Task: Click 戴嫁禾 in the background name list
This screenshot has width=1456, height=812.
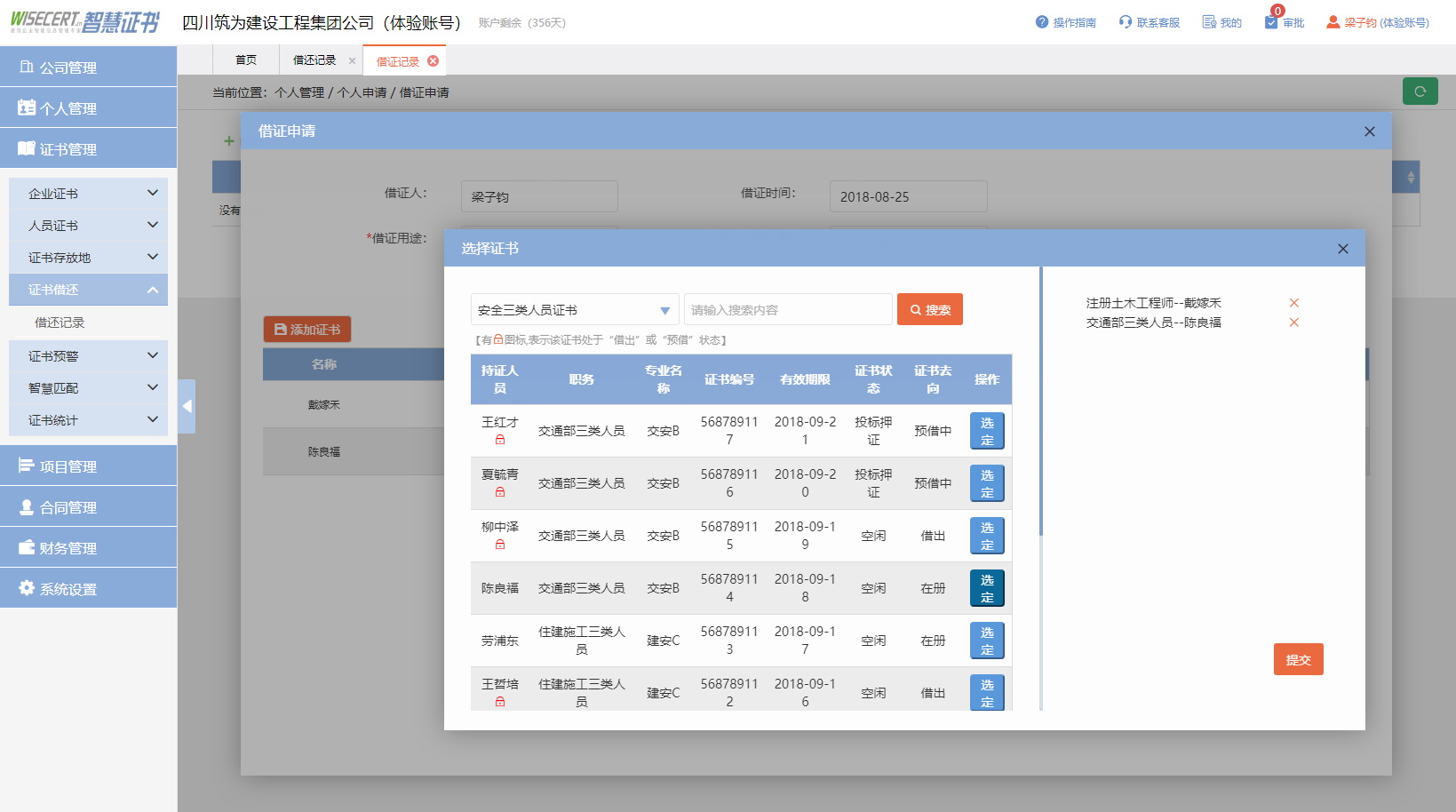Action: click(324, 404)
